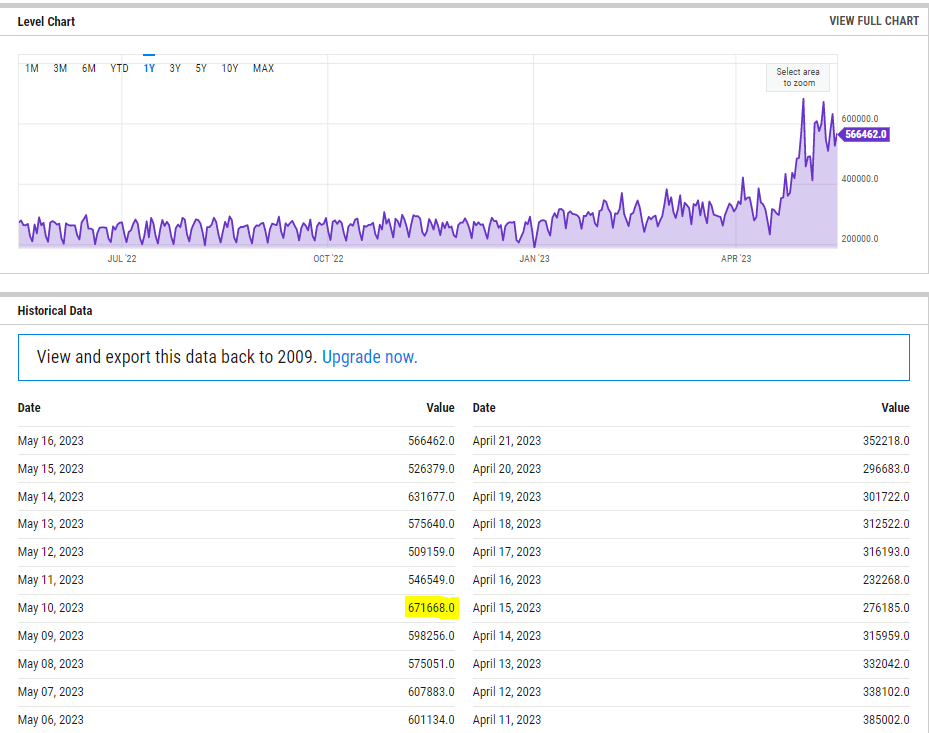Viewport: 929px width, 733px height.
Task: Open the VIEW FULL CHART link
Action: [x=873, y=21]
